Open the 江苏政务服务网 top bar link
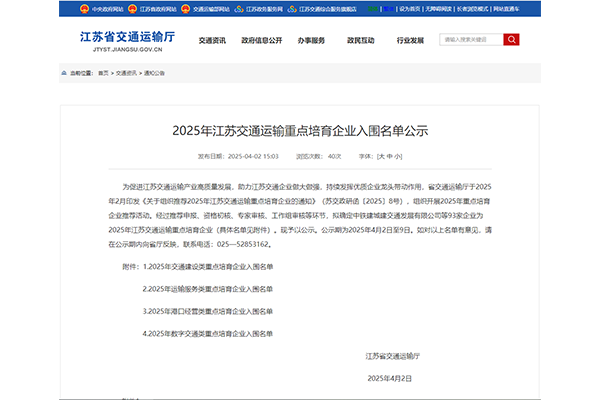 pyautogui.click(x=264, y=8)
